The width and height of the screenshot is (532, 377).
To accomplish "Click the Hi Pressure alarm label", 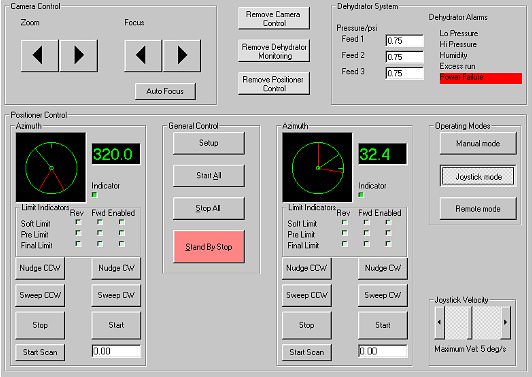I will 458,44.
